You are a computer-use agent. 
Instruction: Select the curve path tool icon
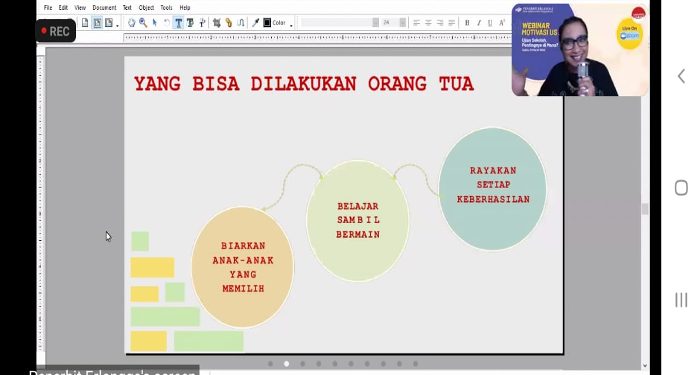click(x=241, y=23)
